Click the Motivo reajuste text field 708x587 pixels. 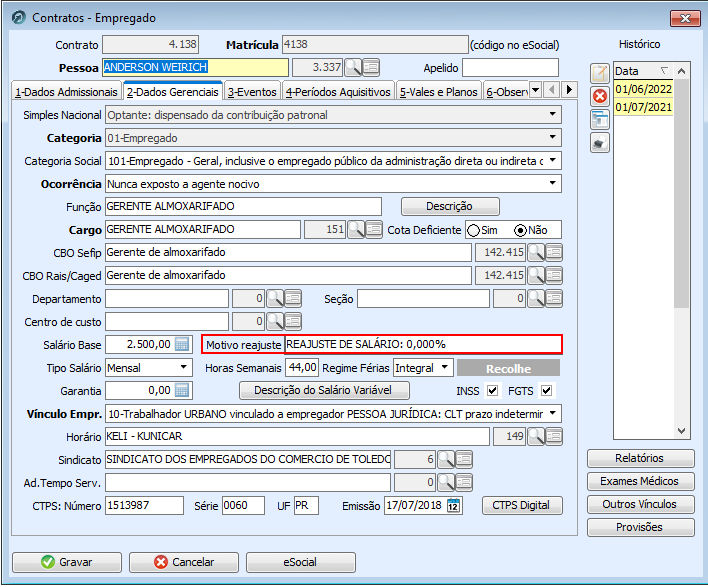pyautogui.click(x=423, y=345)
